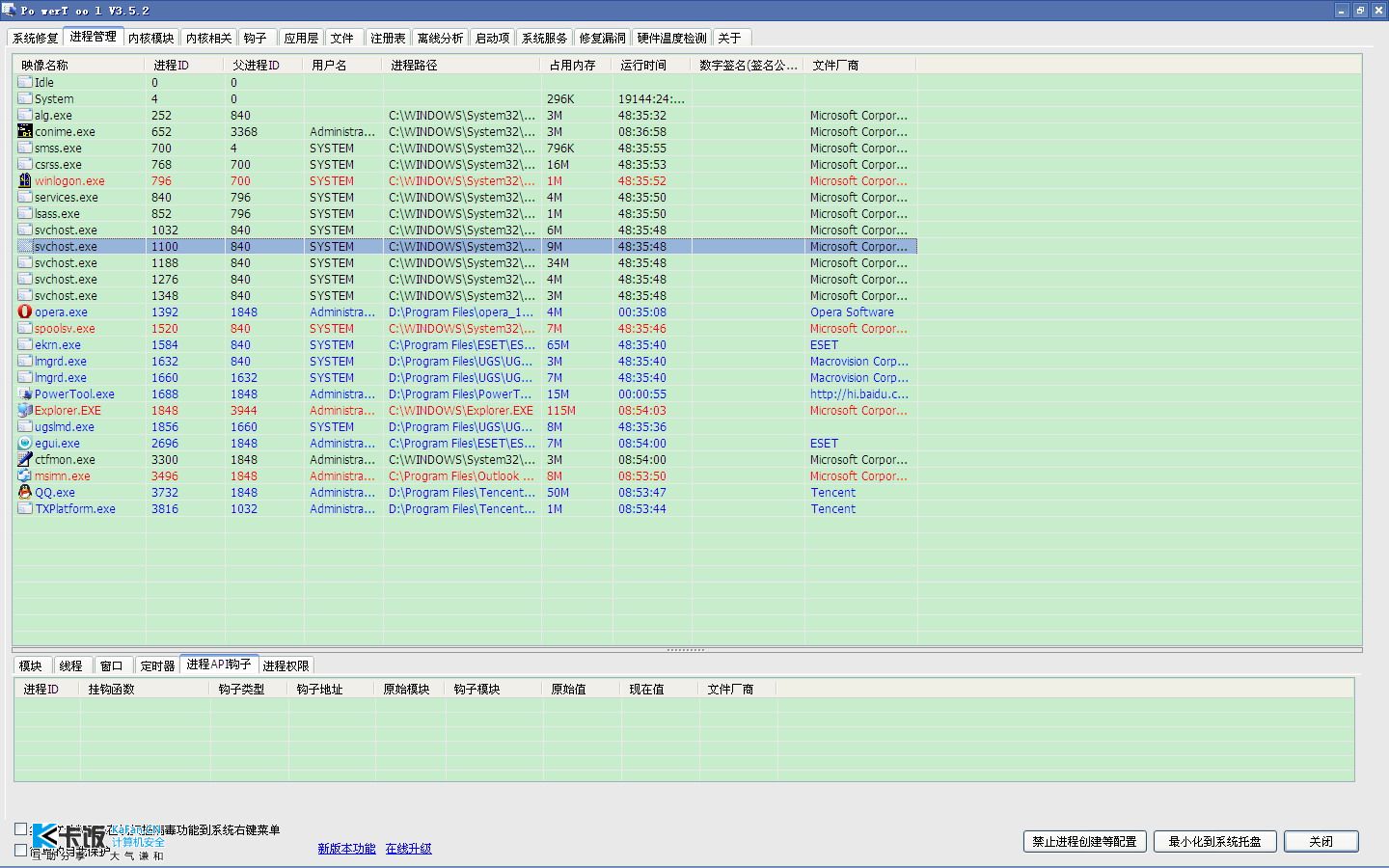The width and height of the screenshot is (1389, 868).
Task: Click the services.exe window icon
Action: [25, 197]
